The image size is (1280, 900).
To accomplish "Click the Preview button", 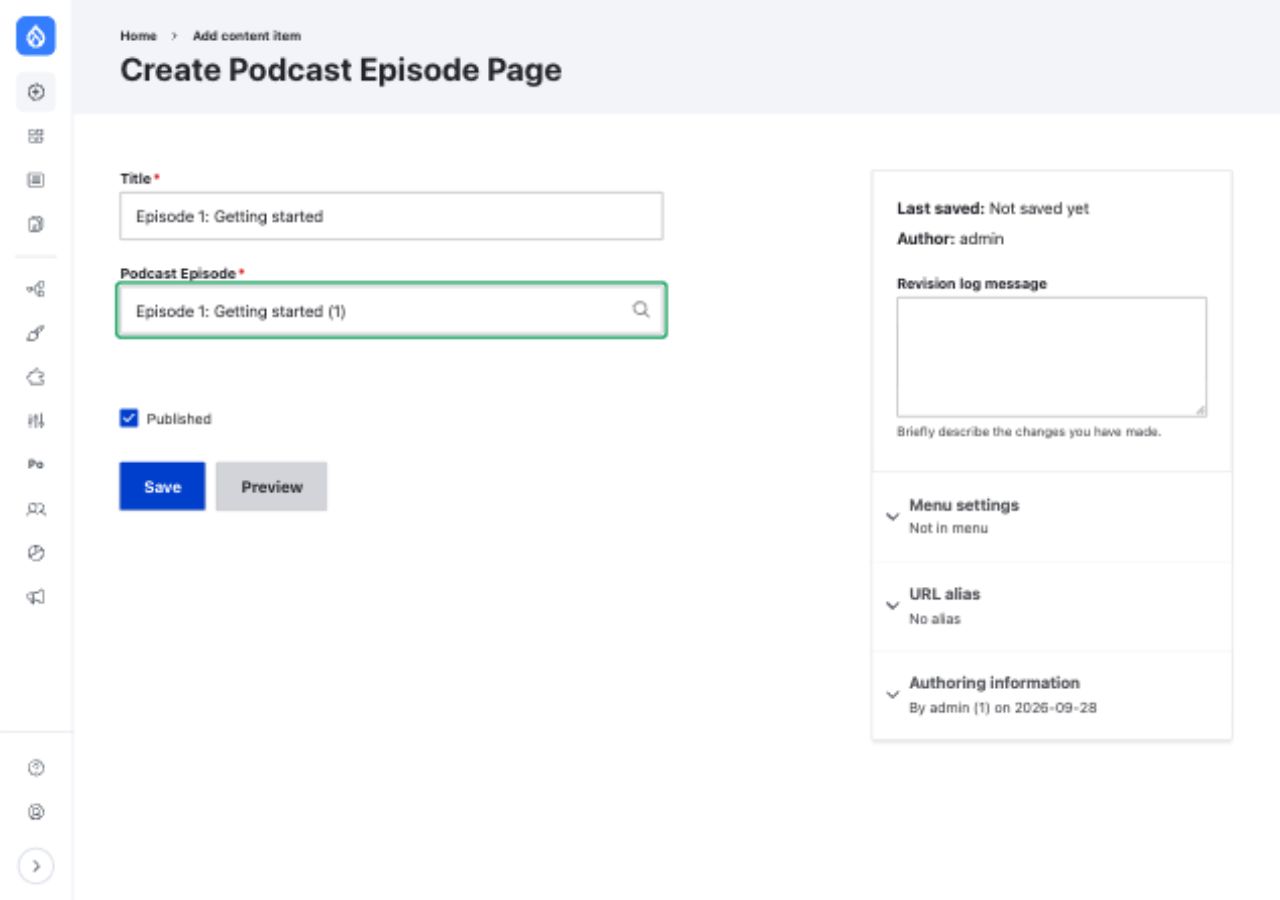I will 271,486.
